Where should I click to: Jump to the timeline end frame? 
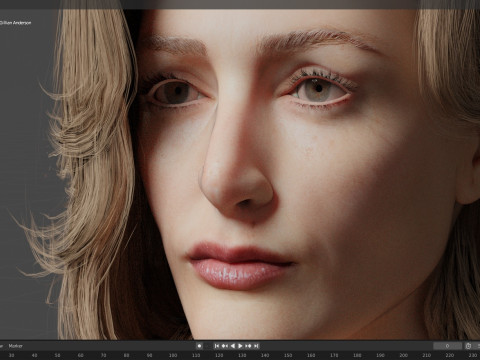tap(256, 346)
